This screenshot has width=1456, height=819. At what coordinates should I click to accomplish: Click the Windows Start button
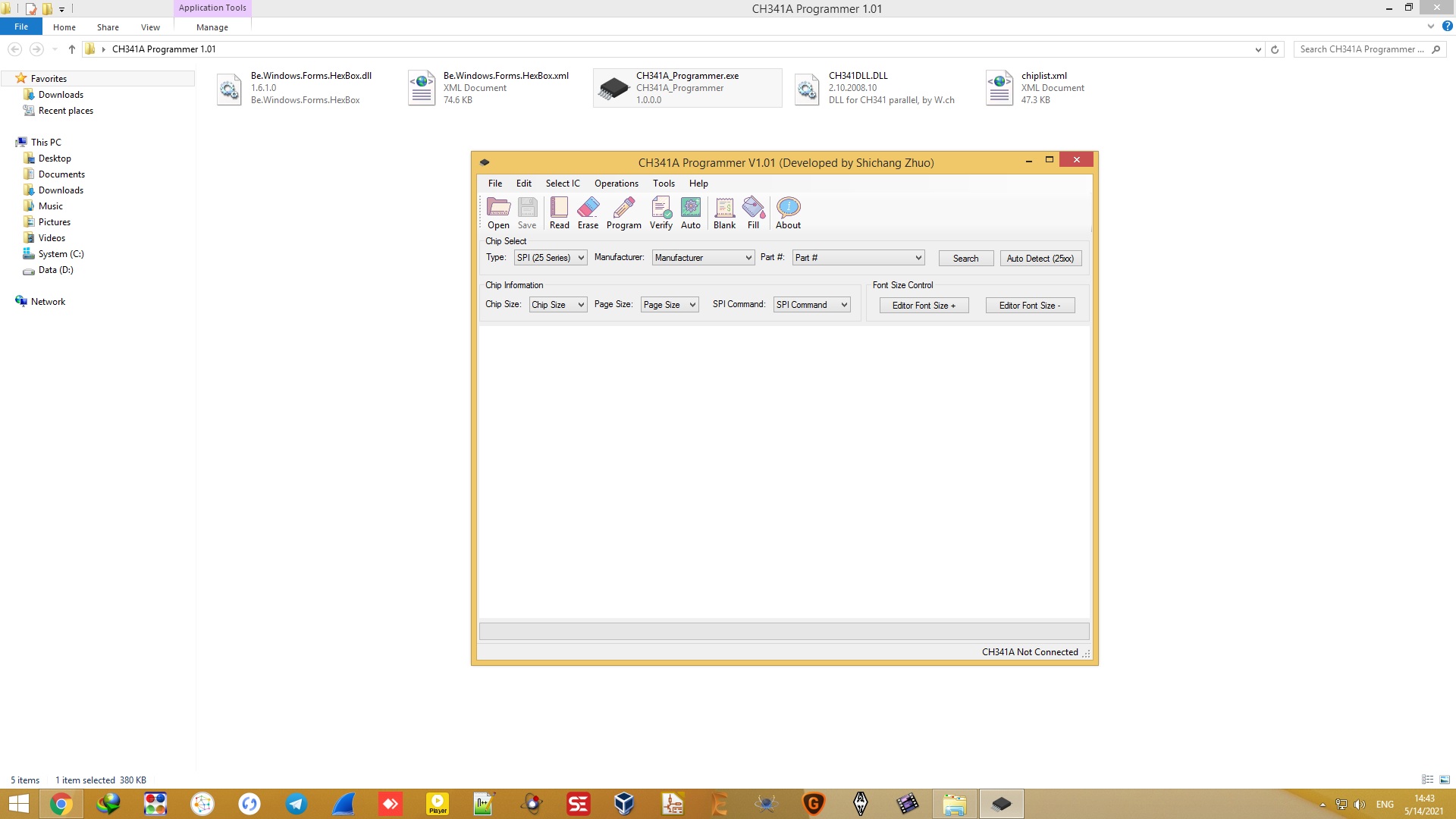coord(18,804)
